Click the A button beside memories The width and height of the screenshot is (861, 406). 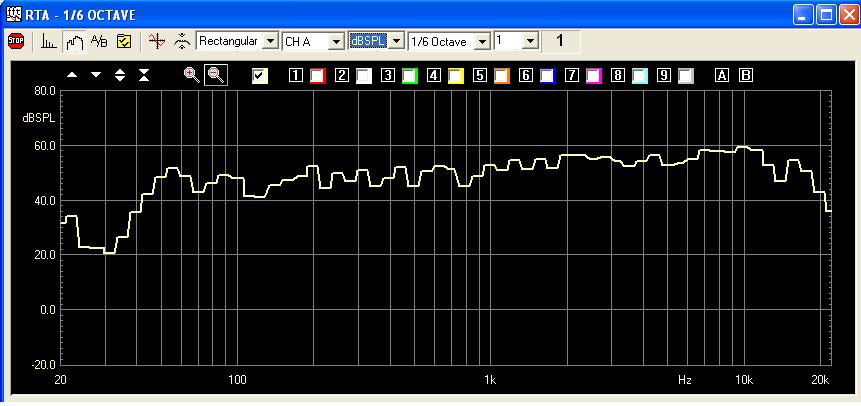click(722, 75)
